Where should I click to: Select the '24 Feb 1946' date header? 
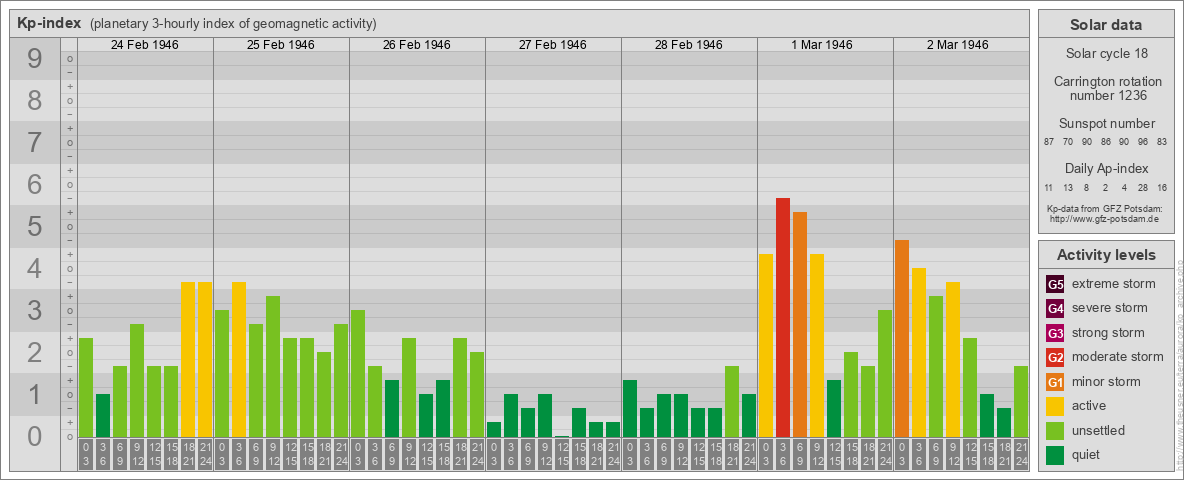[145, 45]
